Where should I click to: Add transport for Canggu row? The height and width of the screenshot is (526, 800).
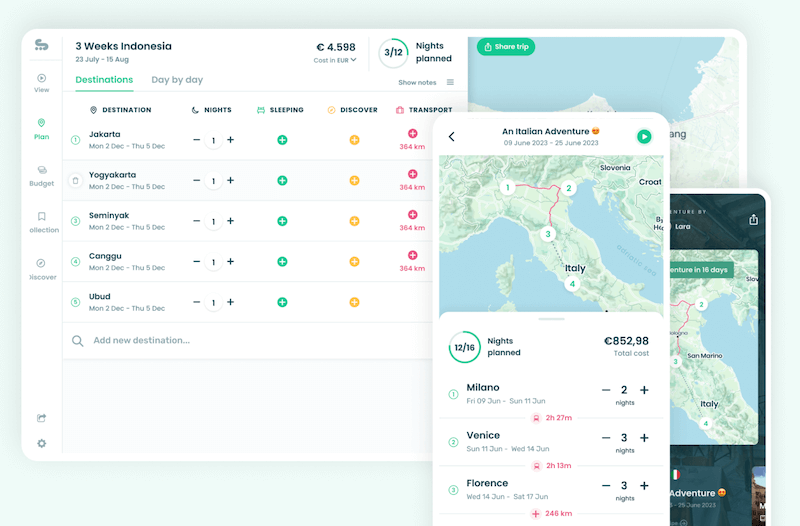(413, 255)
